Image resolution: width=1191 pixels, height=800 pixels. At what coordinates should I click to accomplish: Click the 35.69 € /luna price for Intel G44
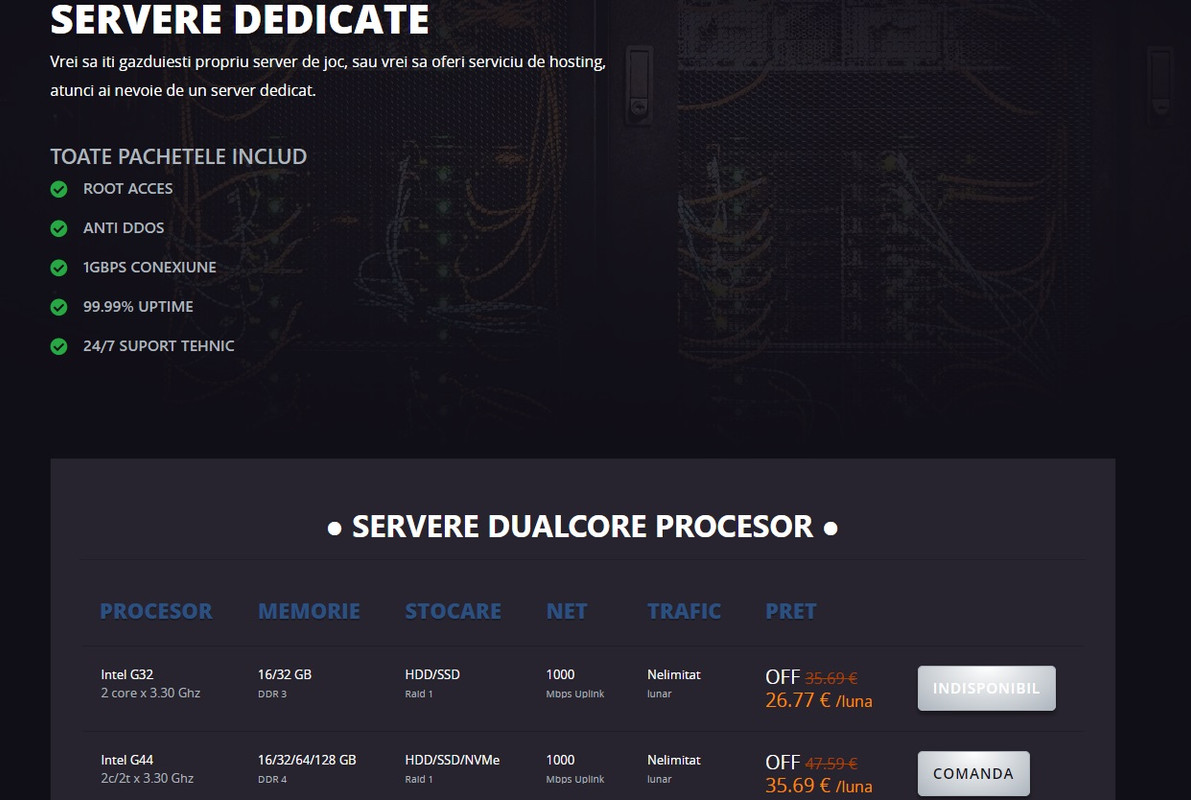[x=819, y=786]
